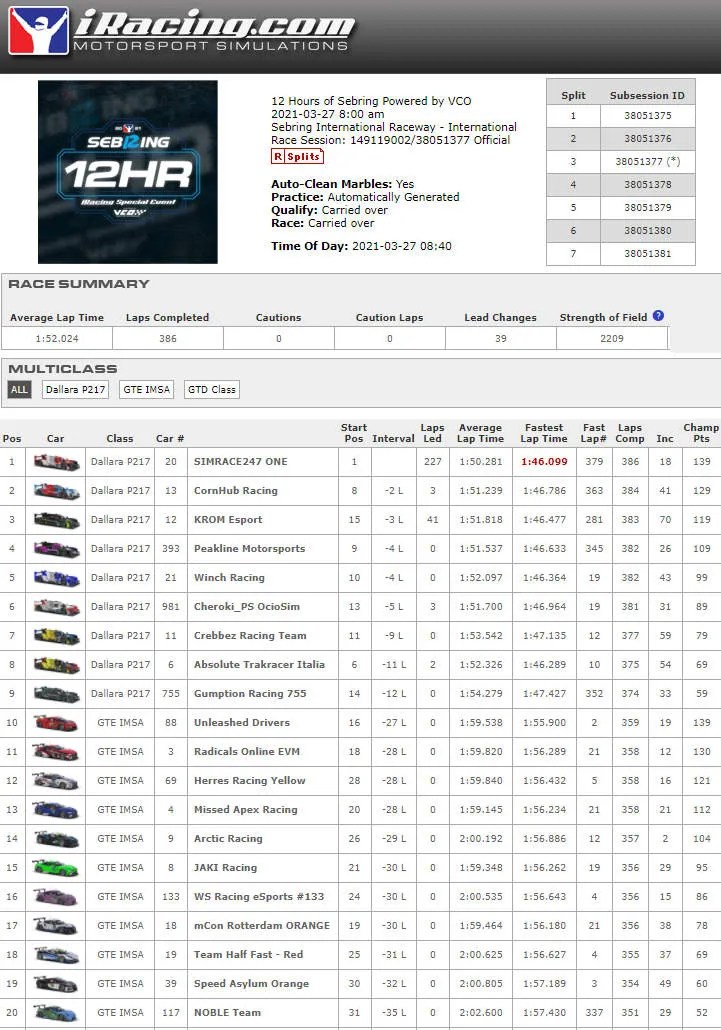Filter results by GTD Class

(211, 390)
